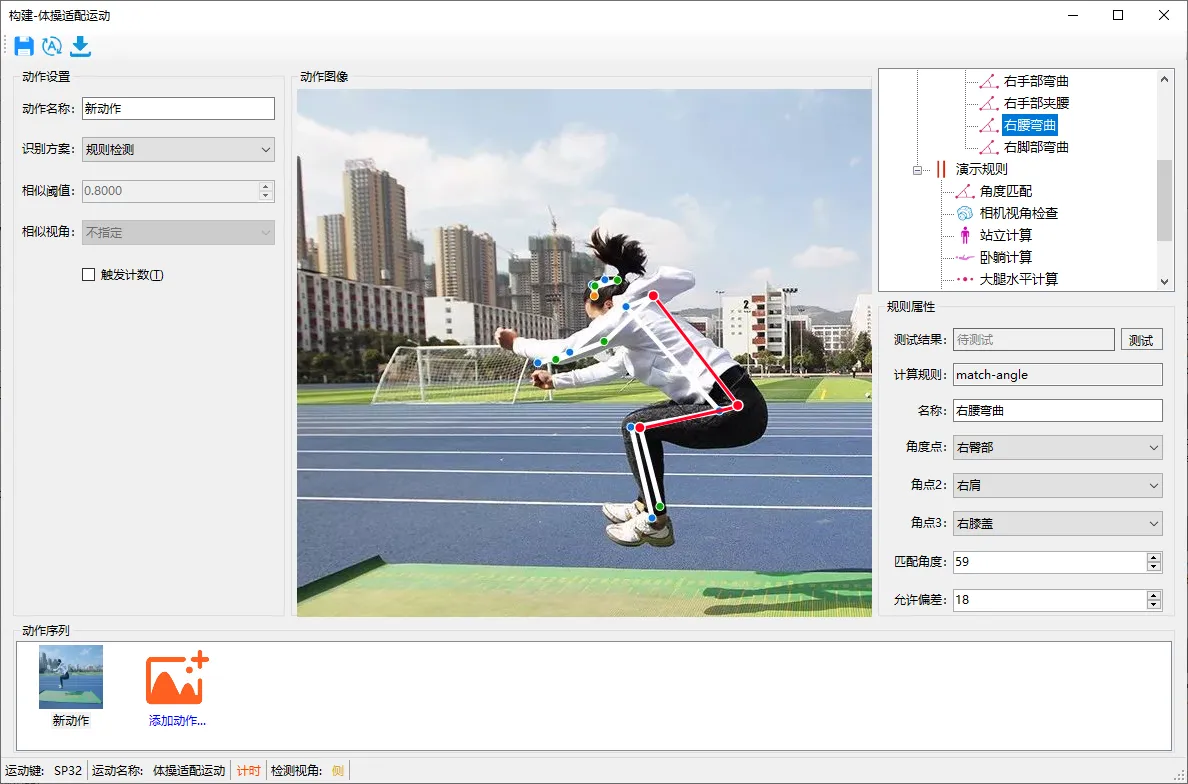Click angle icon beside 角度匹配

(x=964, y=191)
